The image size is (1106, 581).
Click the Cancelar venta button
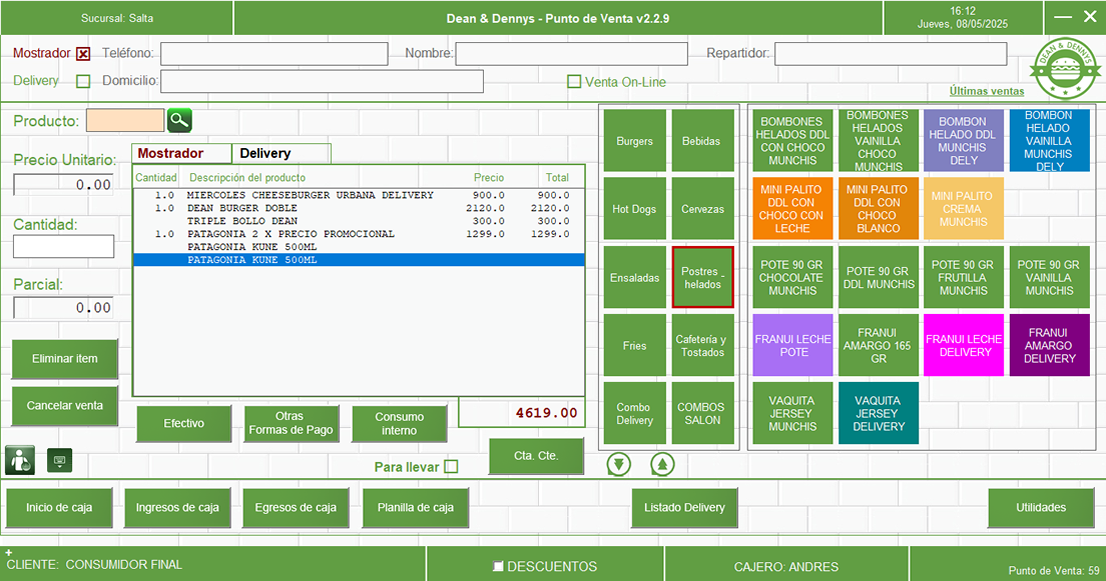[65, 405]
